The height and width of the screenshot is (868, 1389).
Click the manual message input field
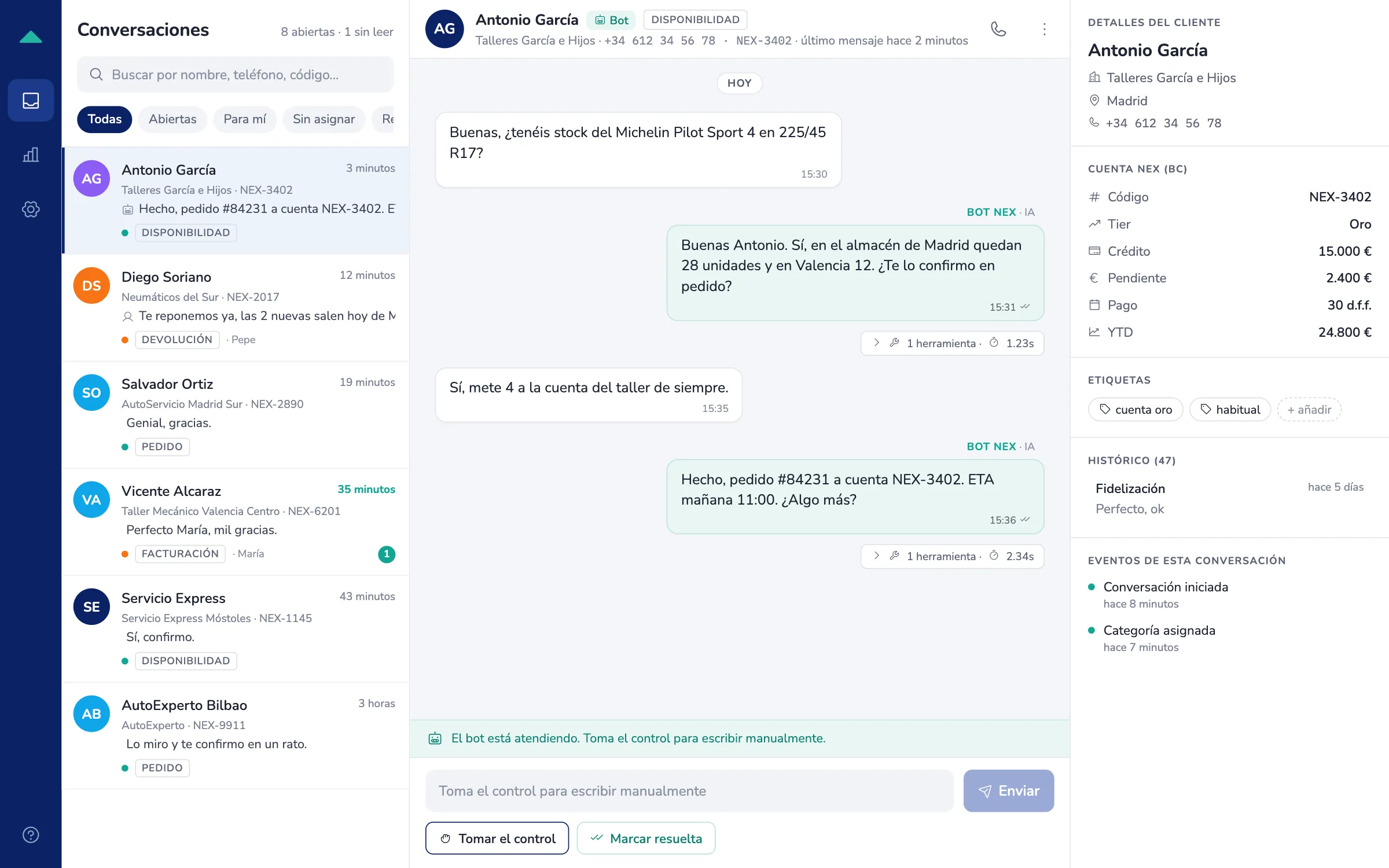(x=689, y=790)
